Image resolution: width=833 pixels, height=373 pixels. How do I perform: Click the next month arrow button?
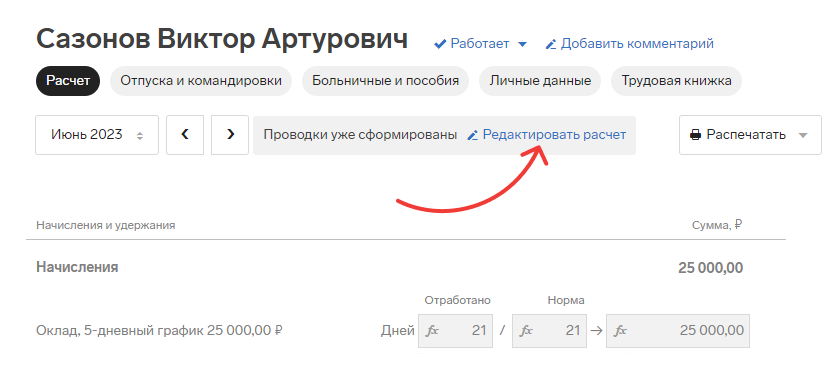pos(230,135)
